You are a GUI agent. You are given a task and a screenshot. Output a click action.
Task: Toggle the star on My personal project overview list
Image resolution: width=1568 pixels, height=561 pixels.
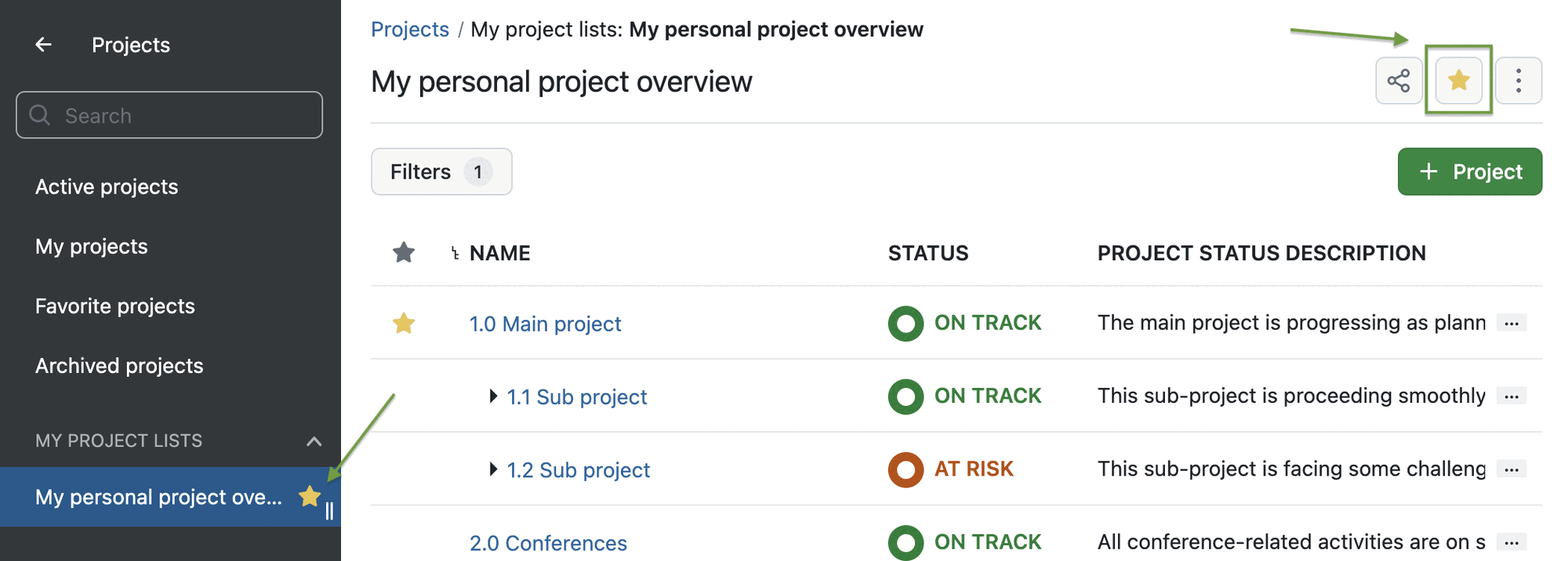[310, 496]
